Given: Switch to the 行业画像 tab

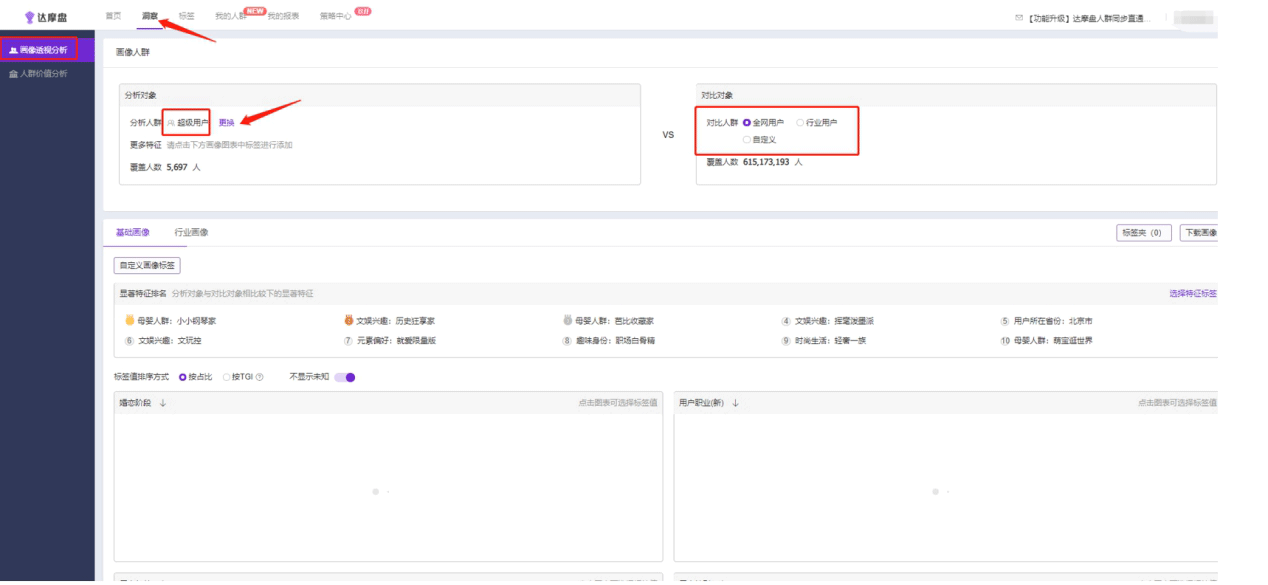Looking at the screenshot, I should (191, 232).
